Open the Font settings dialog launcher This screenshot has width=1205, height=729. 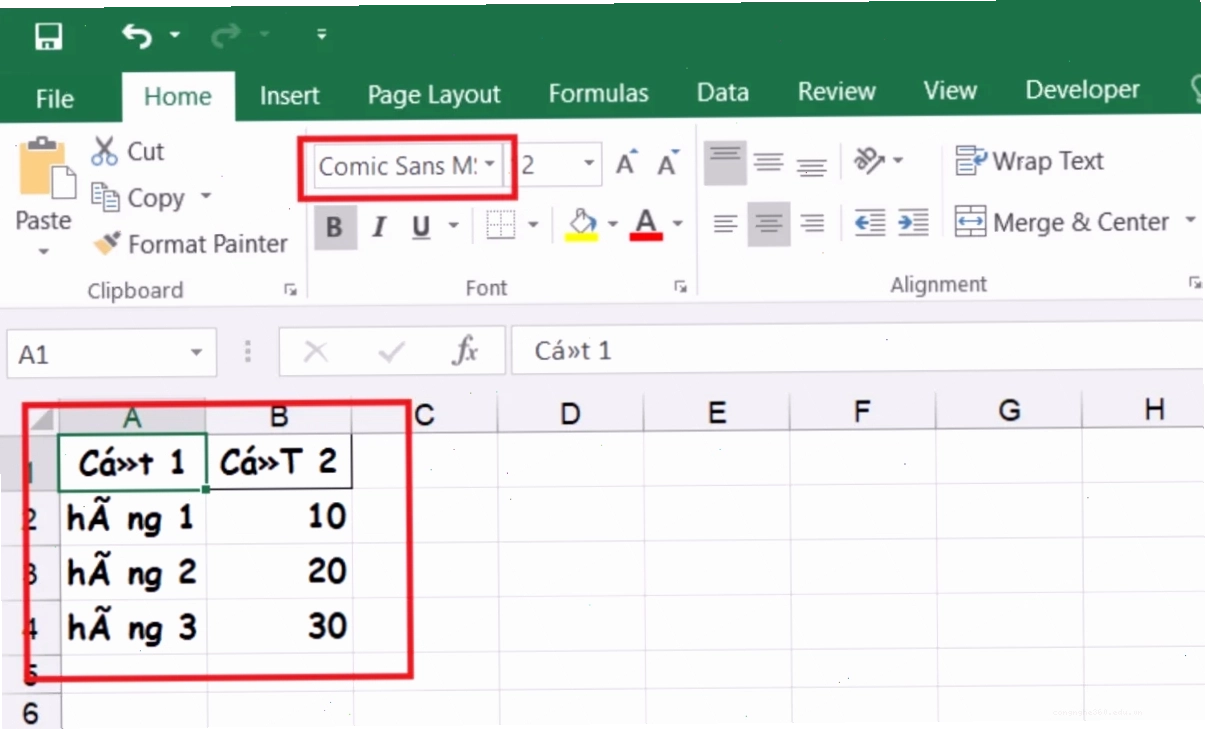[x=681, y=287]
